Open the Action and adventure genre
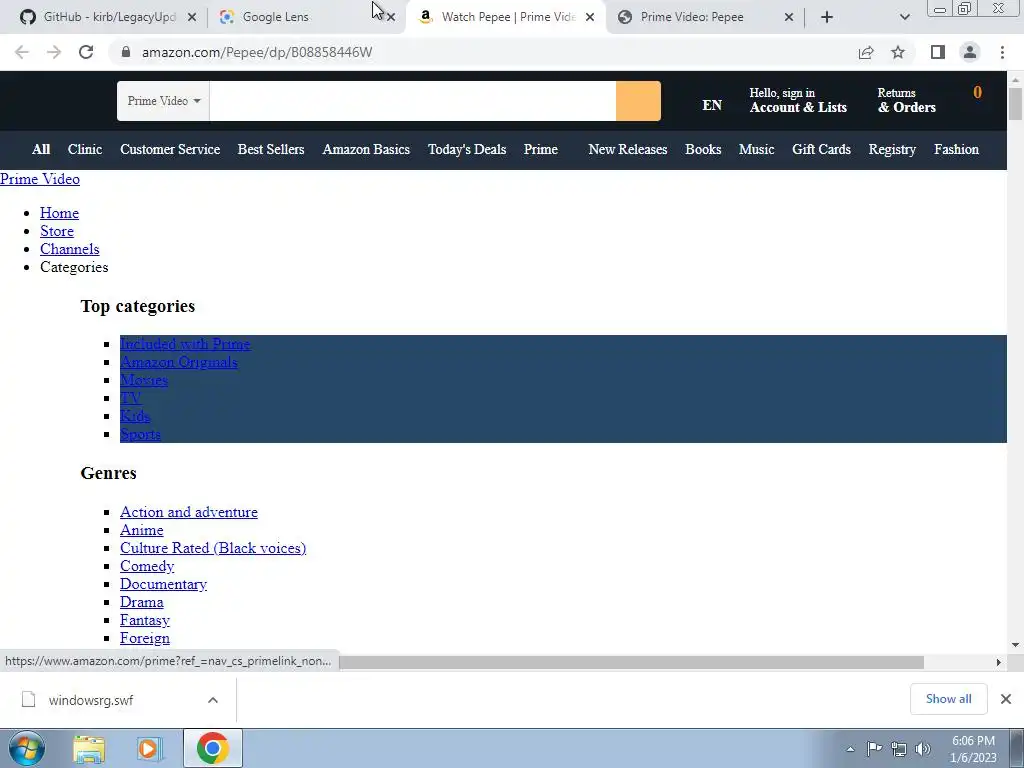Screen dimensions: 1024x768 [x=189, y=512]
